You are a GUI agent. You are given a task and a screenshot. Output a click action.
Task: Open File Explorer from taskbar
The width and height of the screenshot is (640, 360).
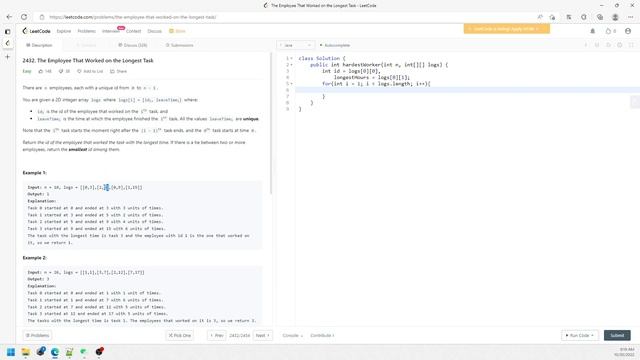[25, 352]
